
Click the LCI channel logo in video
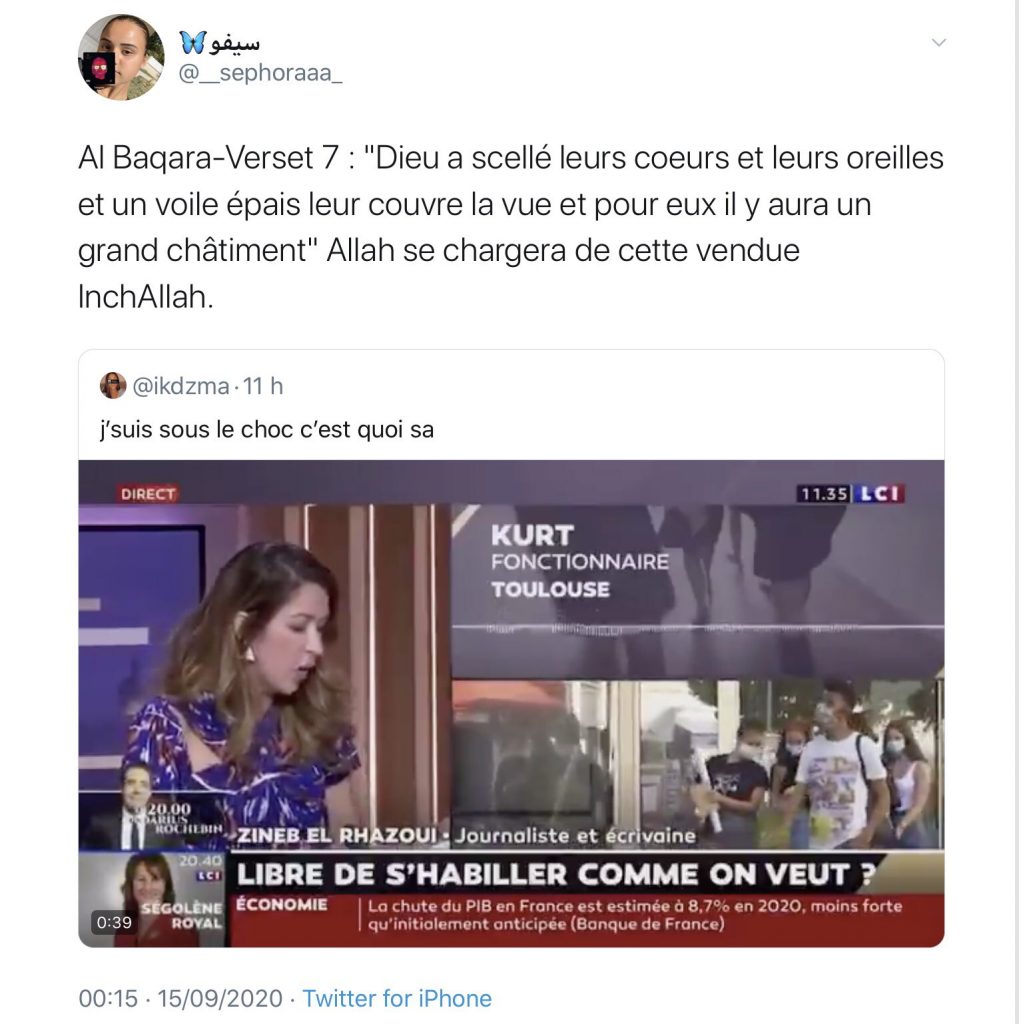coord(879,493)
